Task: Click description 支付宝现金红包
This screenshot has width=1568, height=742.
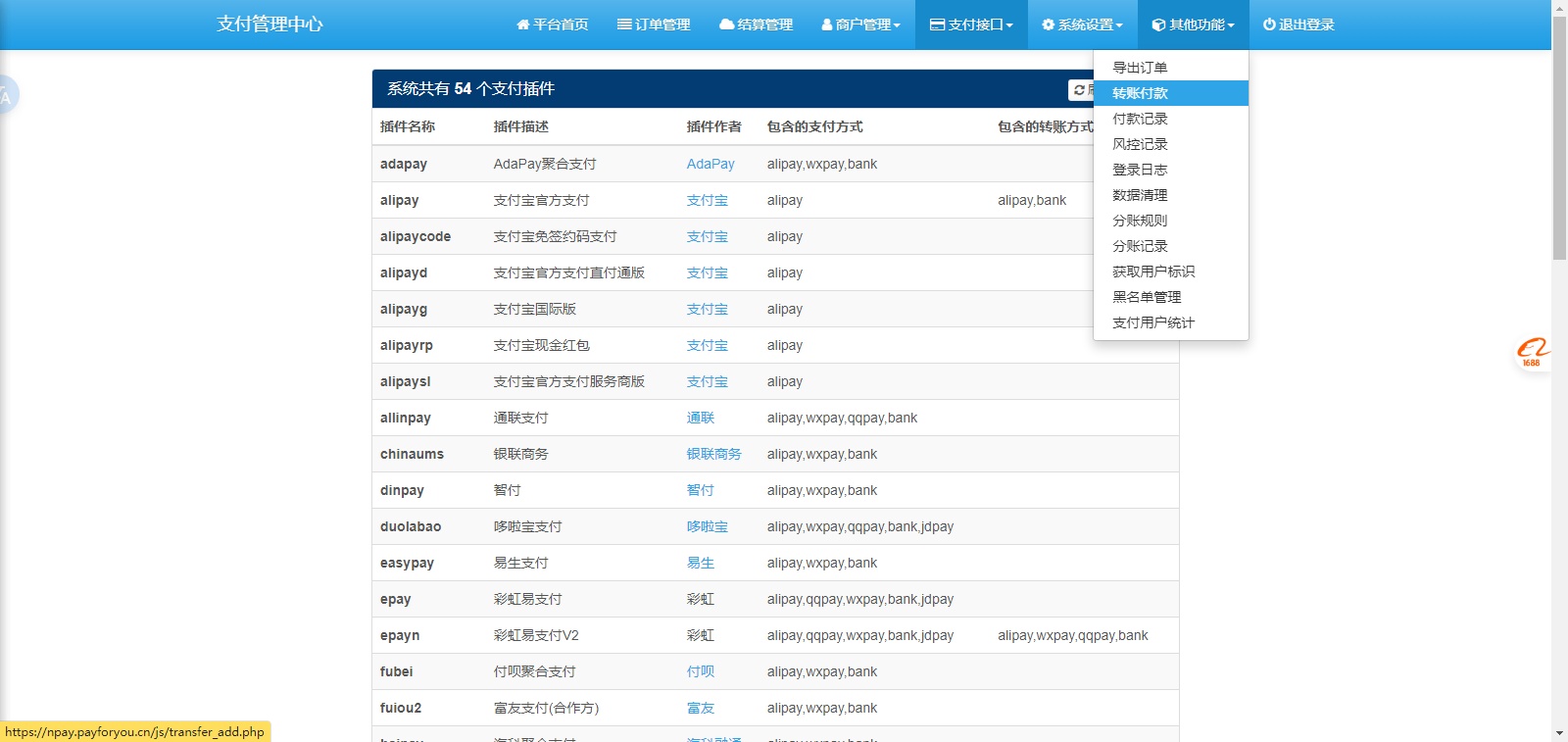Action: (x=542, y=345)
